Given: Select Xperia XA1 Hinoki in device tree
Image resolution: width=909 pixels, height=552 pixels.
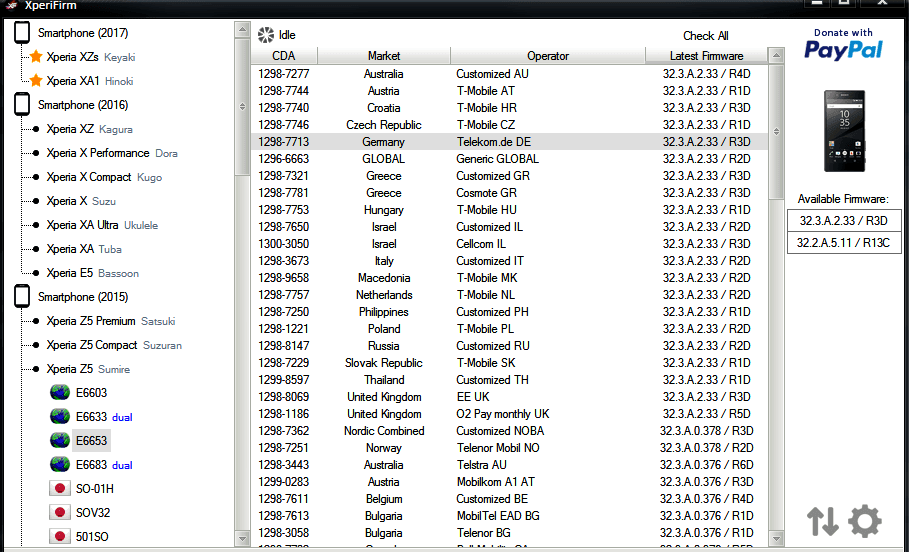Looking at the screenshot, I should click(90, 81).
